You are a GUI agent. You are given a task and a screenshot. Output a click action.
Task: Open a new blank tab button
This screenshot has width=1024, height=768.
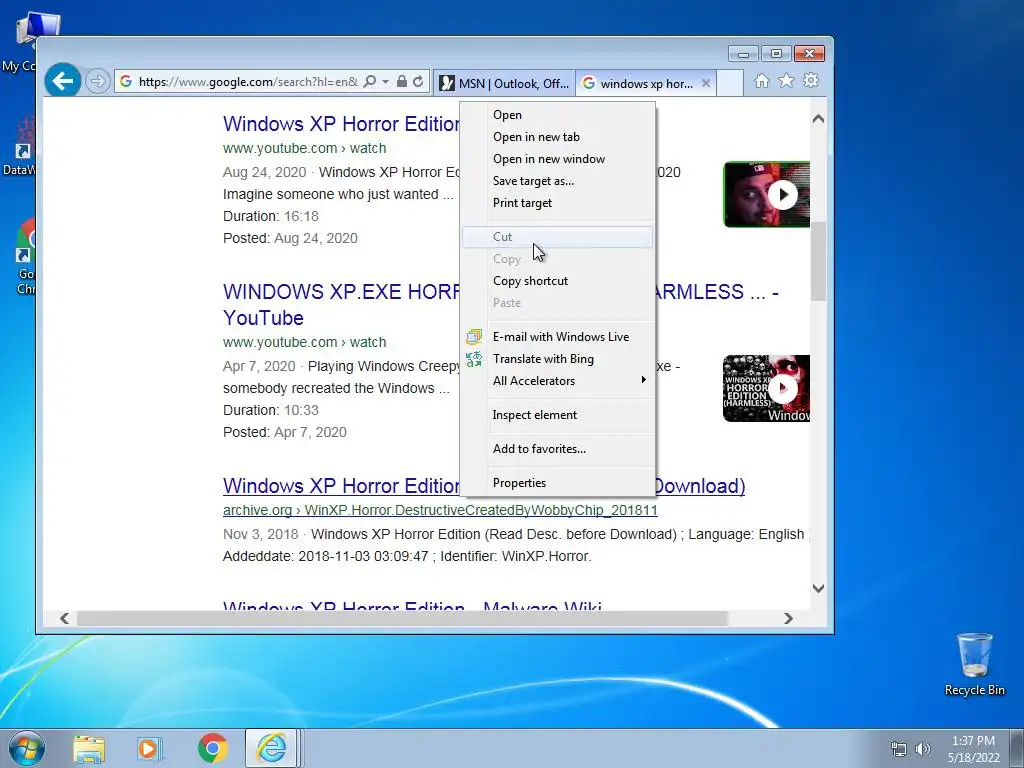pyautogui.click(x=730, y=83)
